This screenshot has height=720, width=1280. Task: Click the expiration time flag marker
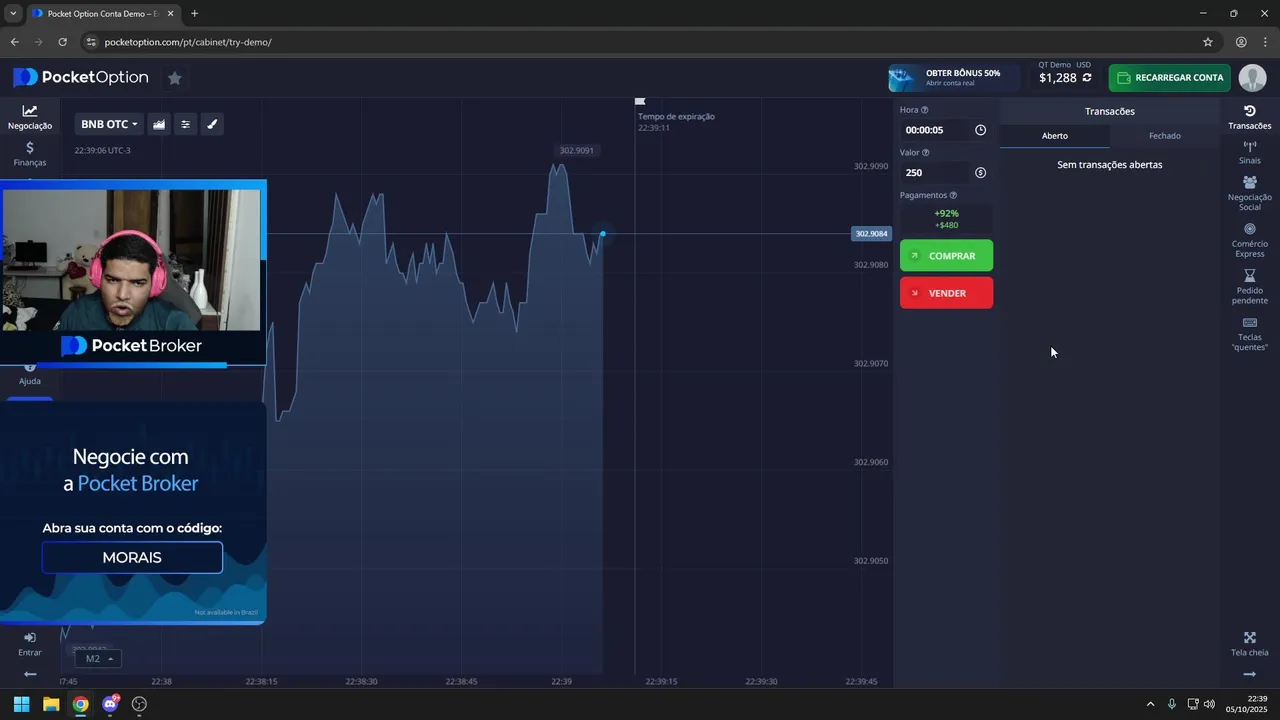pos(640,101)
